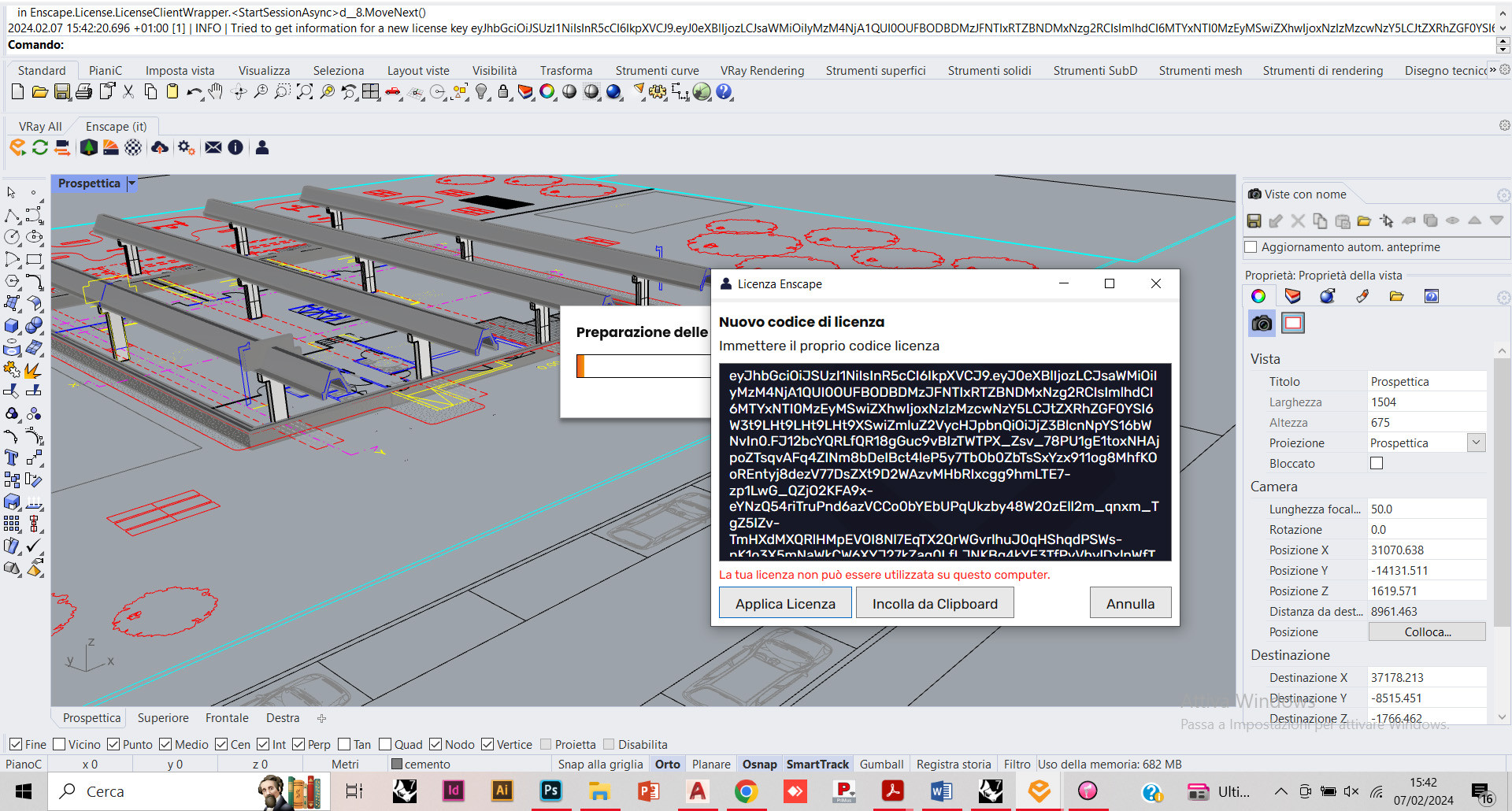Toggle SmartTrack in the status bar

point(817,764)
